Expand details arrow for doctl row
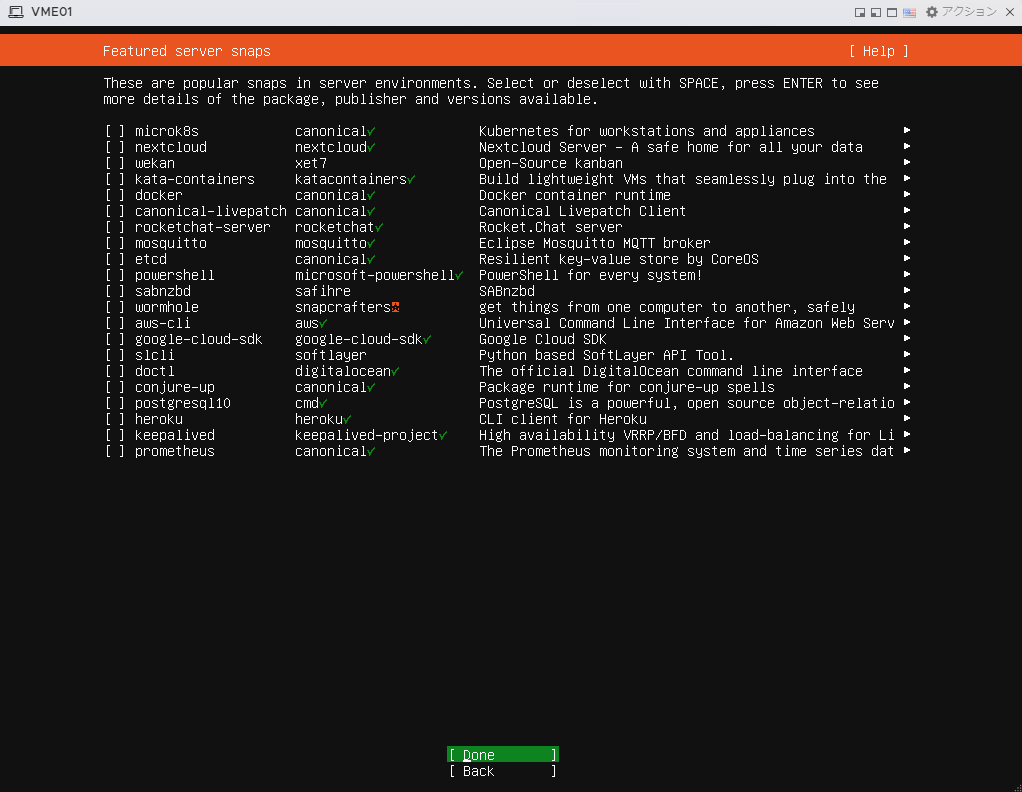Viewport: 1022px width, 792px height. pos(907,370)
